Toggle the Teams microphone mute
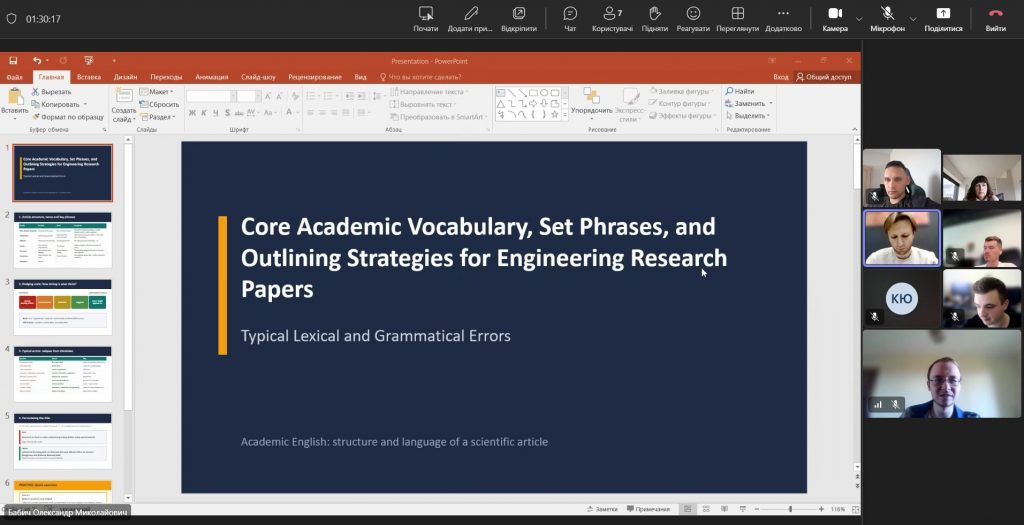Screen dimensions: 1024x525 point(888,19)
